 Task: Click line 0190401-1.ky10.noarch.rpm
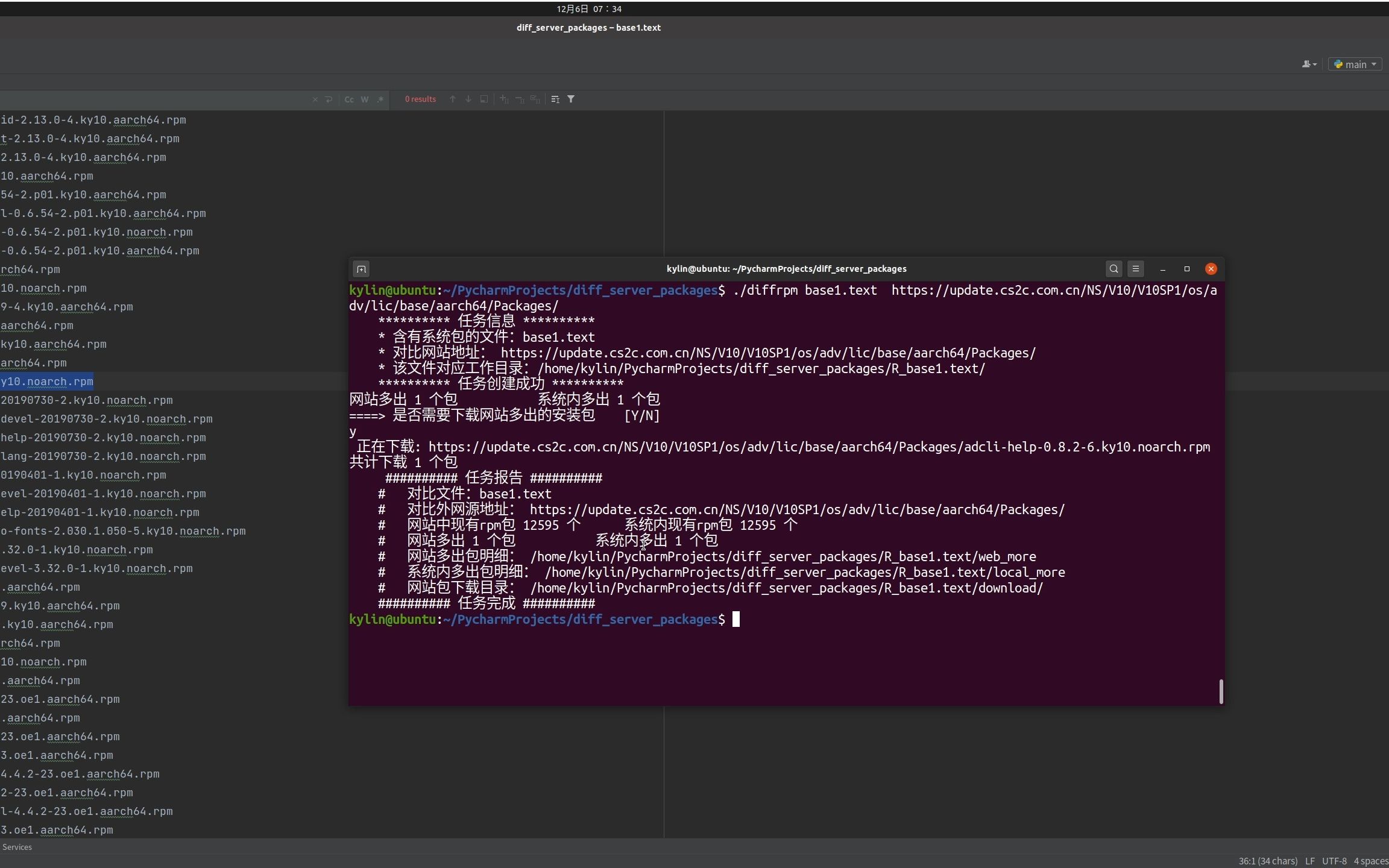[x=83, y=475]
